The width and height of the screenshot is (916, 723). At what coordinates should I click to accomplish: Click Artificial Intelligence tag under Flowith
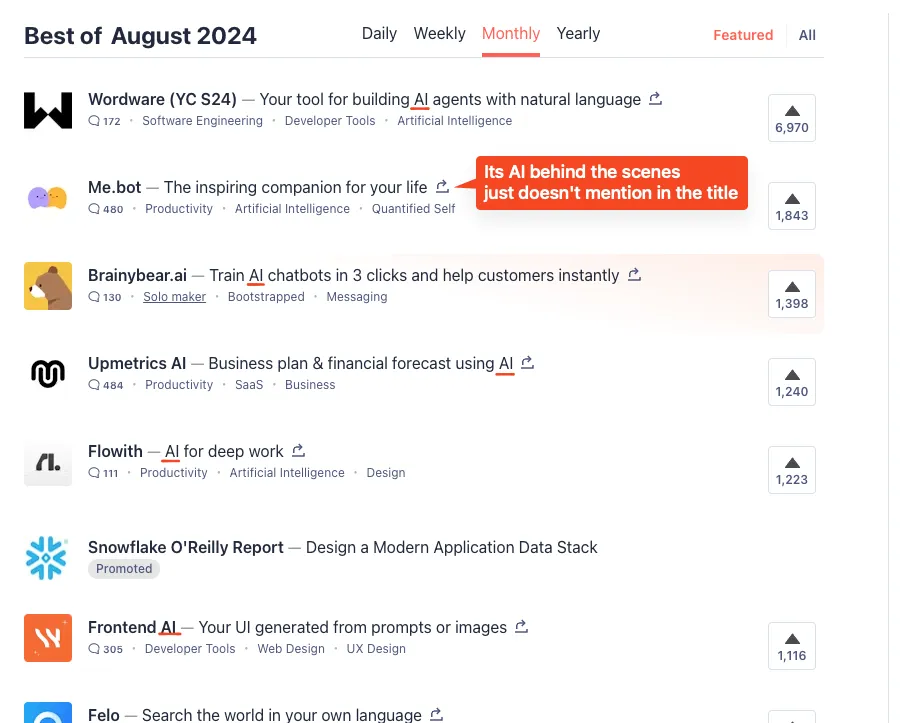point(287,472)
